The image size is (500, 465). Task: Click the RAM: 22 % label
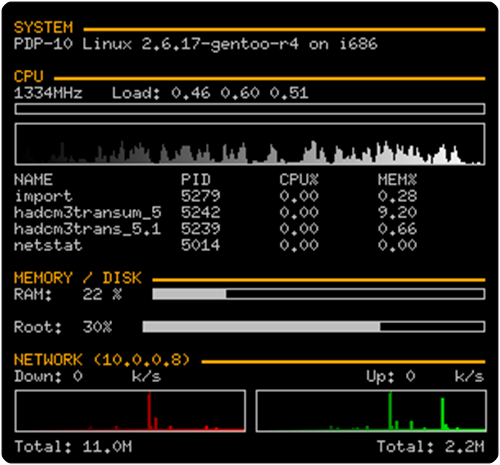(x=68, y=295)
